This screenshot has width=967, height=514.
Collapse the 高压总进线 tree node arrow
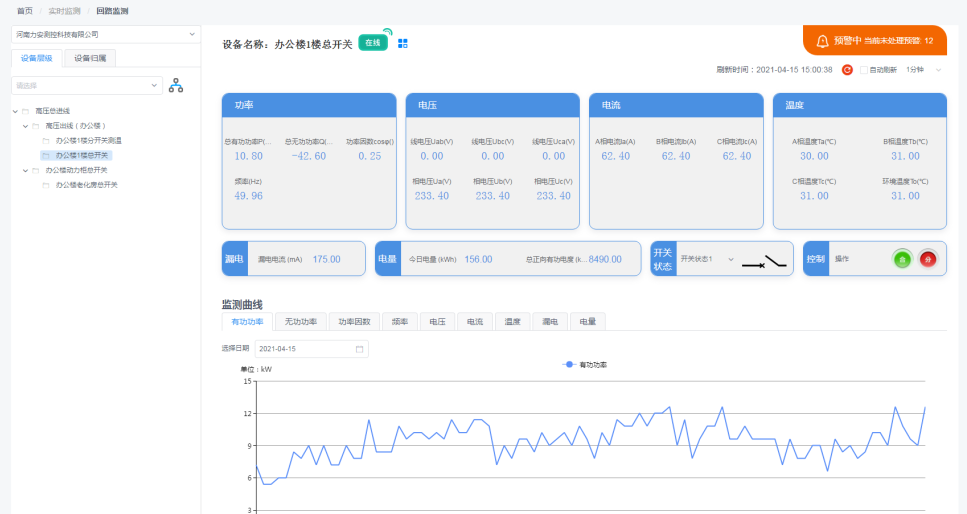click(15, 111)
